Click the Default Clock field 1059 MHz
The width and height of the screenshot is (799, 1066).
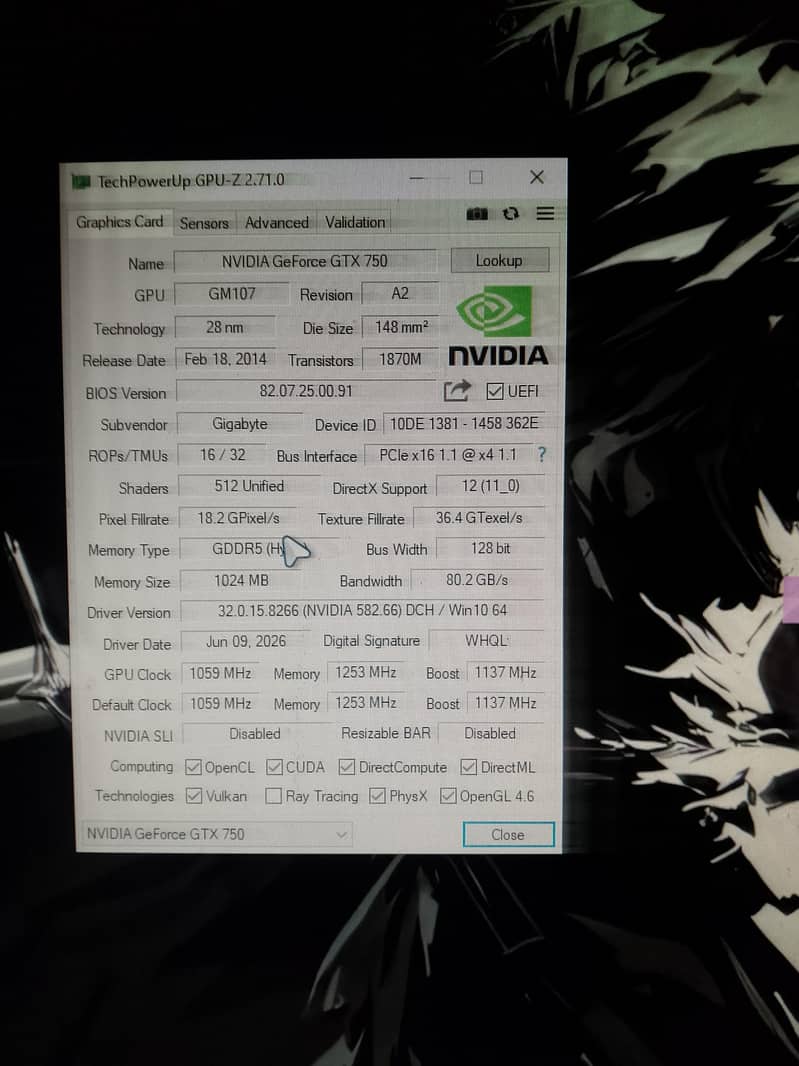point(220,704)
